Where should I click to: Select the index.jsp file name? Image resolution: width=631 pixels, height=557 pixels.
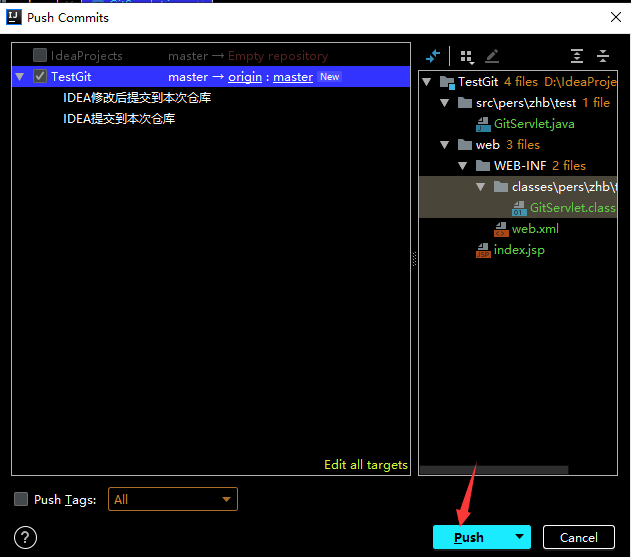(519, 250)
